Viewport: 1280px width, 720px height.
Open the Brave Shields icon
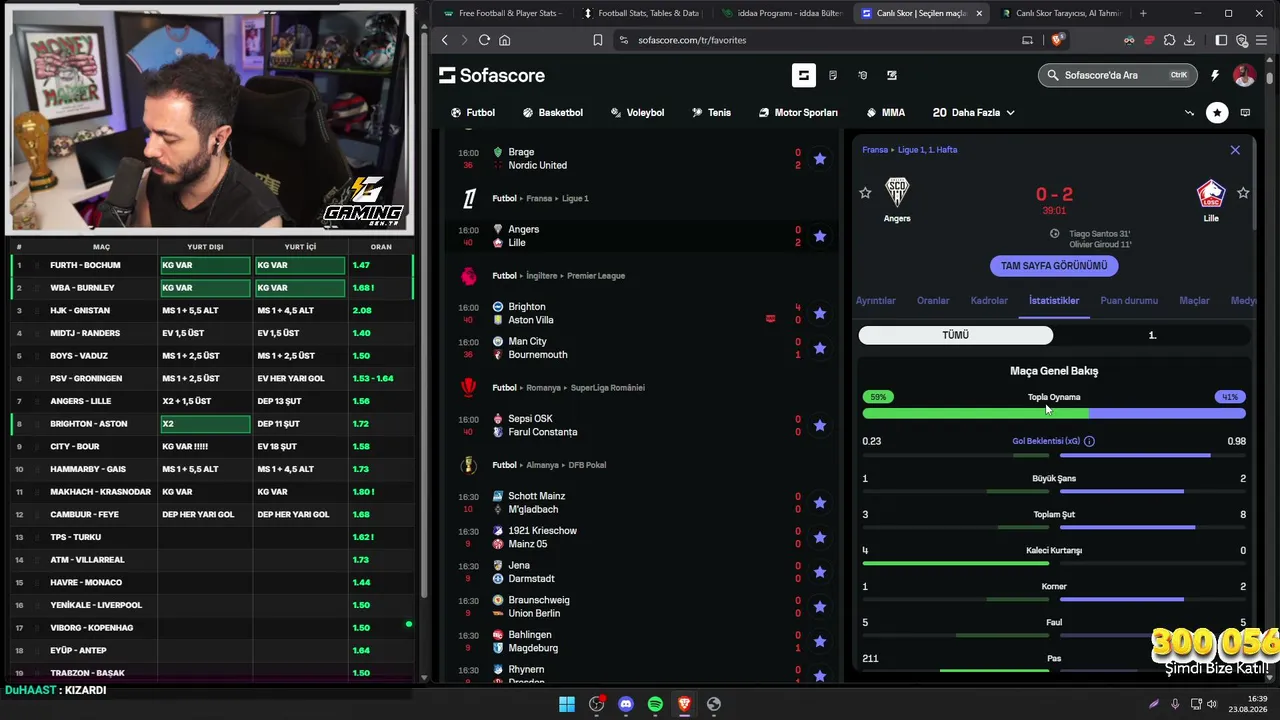click(1058, 40)
